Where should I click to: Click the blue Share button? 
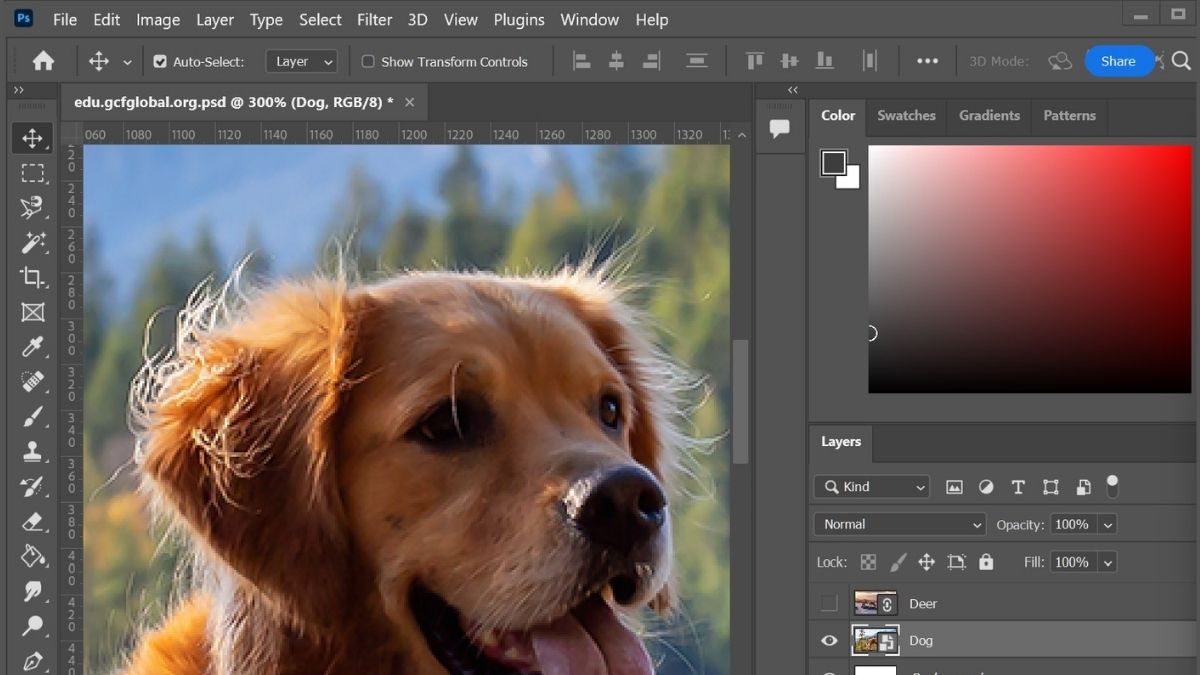click(1118, 61)
